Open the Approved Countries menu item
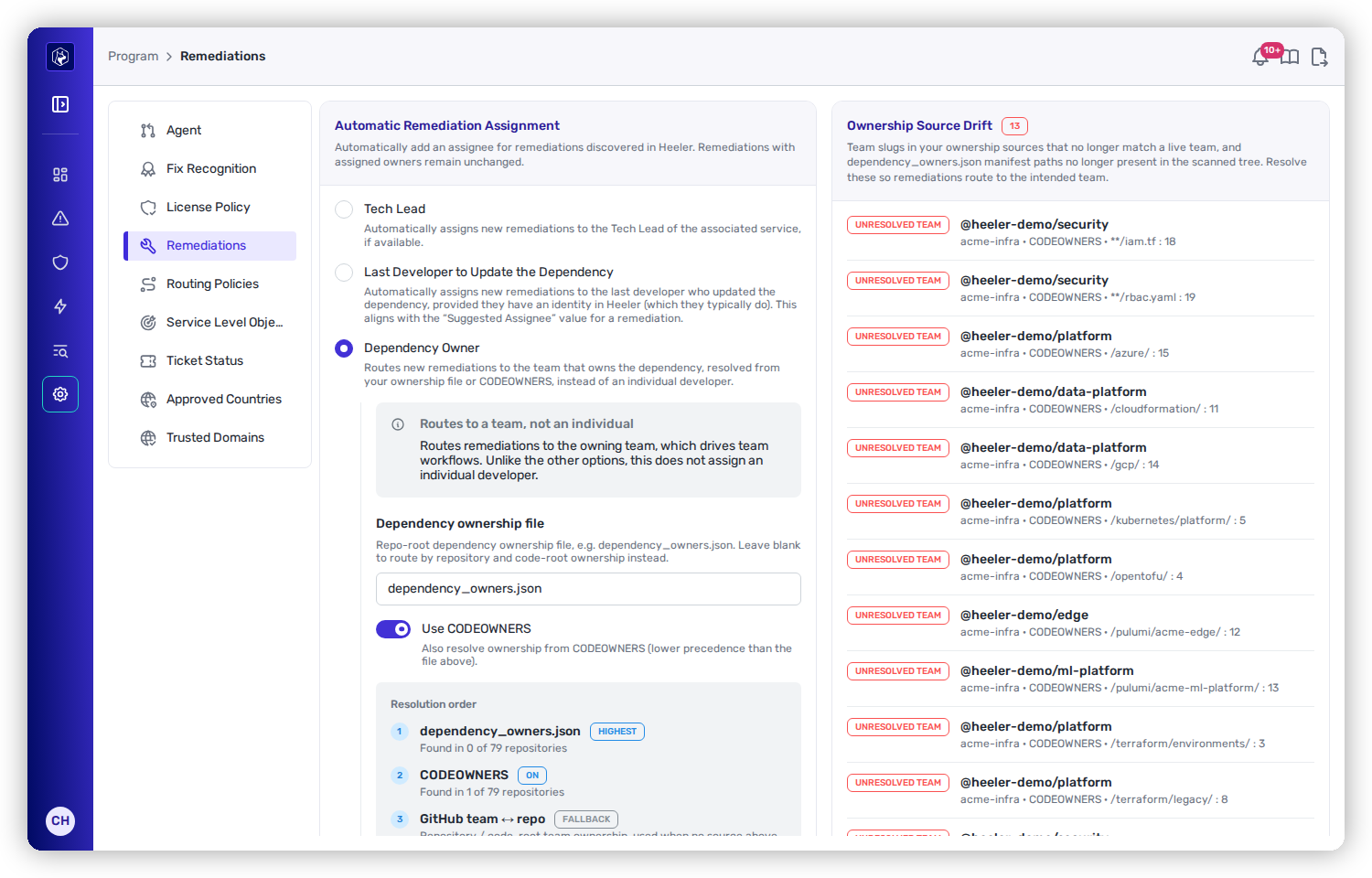The height and width of the screenshot is (878, 1372). 210,400
